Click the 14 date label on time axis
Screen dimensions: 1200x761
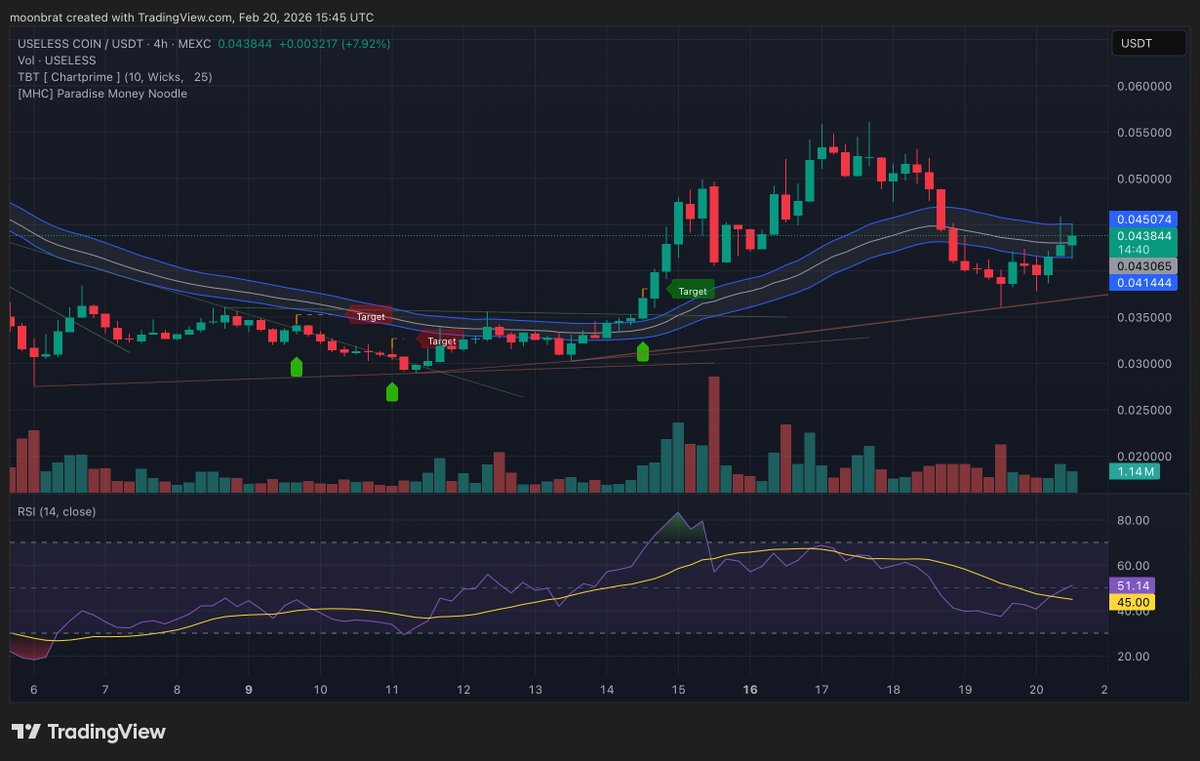point(607,690)
